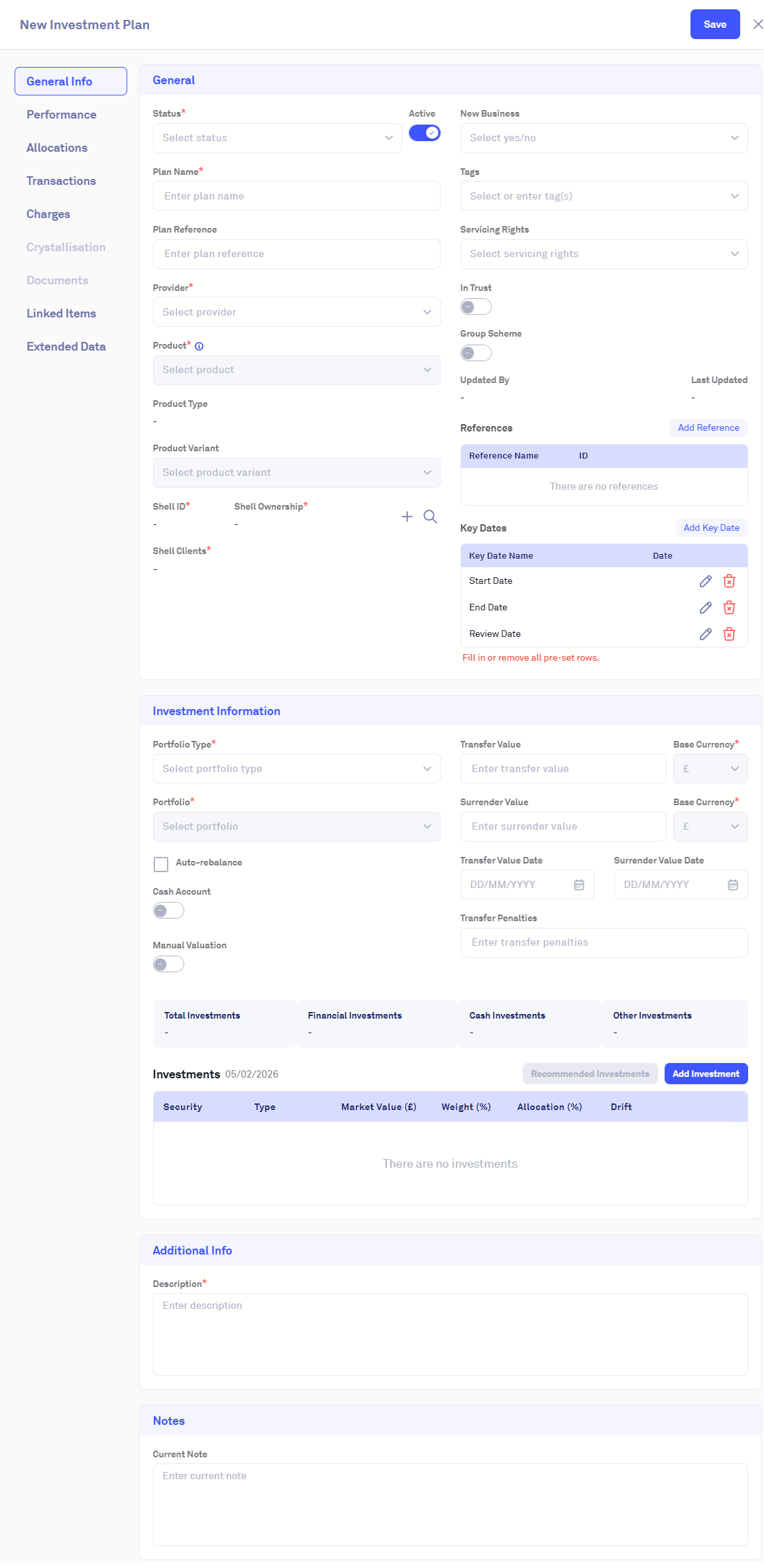Open the Select portfolio type dropdown

click(x=296, y=769)
